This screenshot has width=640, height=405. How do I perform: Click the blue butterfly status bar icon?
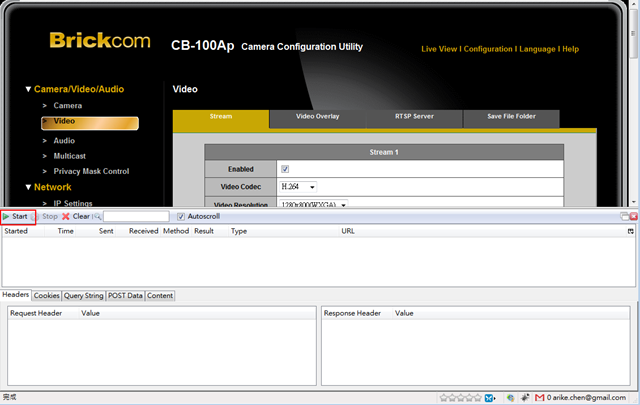(489, 397)
